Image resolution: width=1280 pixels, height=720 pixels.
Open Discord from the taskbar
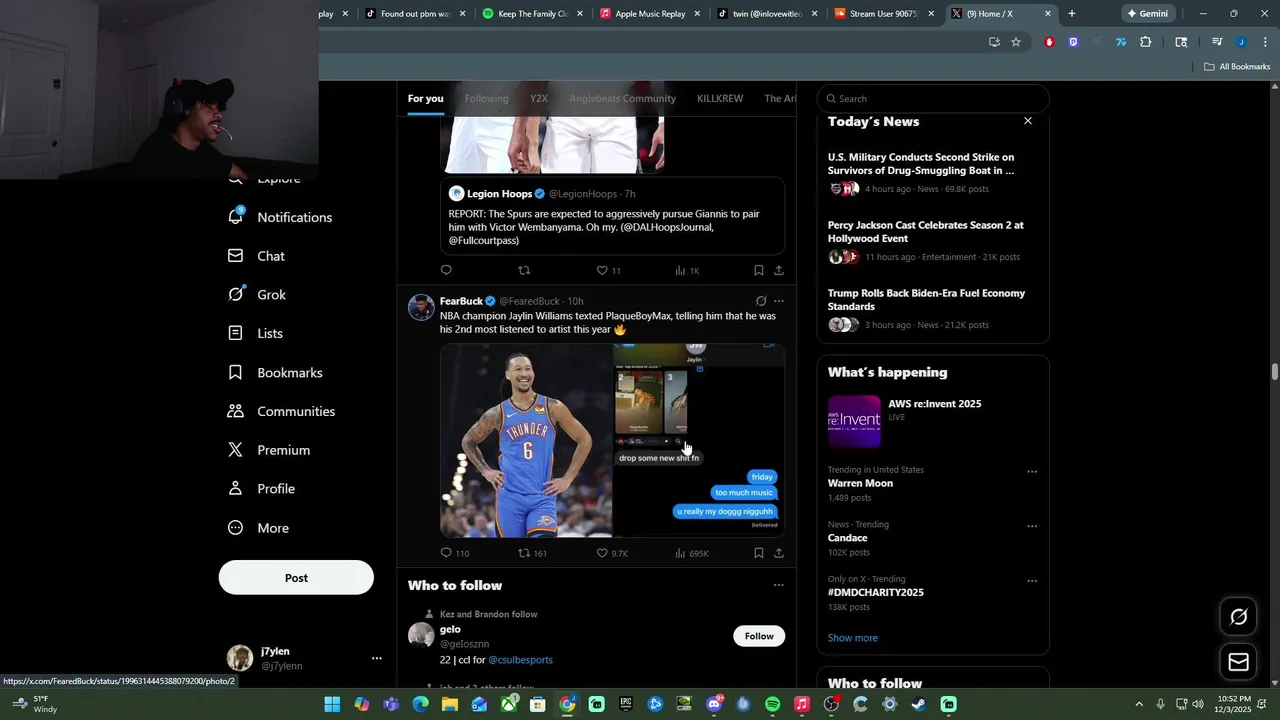(714, 704)
